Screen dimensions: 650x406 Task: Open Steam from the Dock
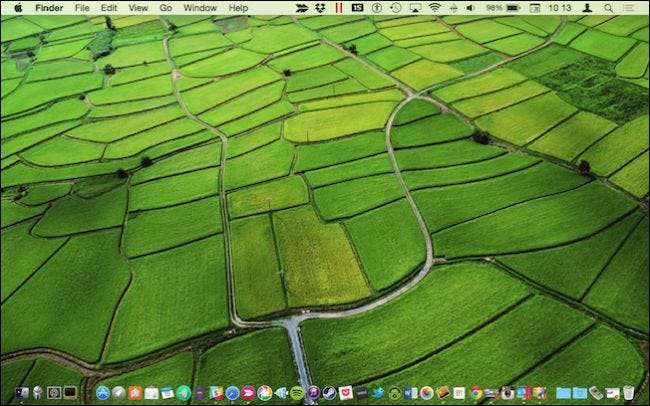point(329,393)
